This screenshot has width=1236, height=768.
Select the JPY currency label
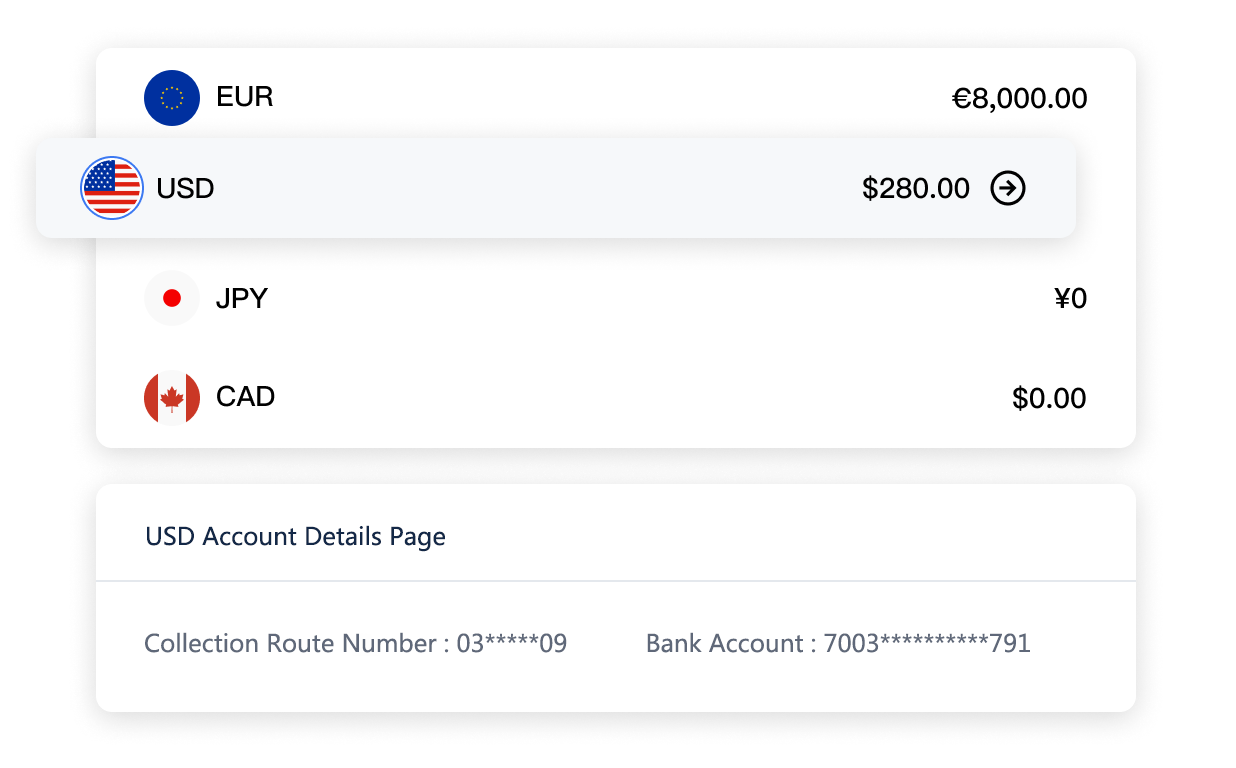pos(242,298)
